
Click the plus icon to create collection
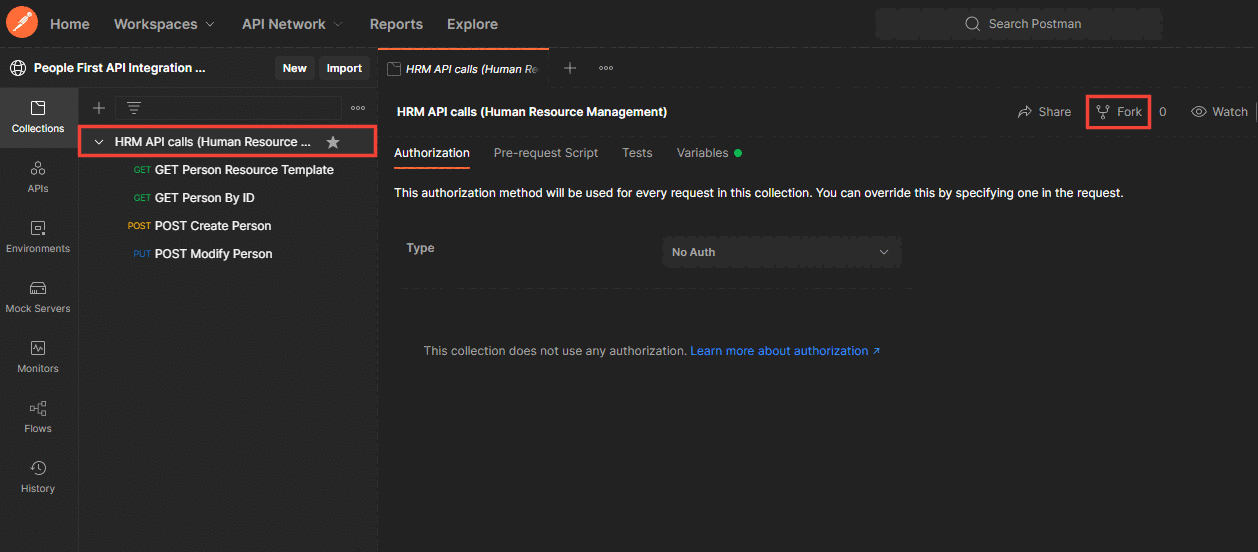click(99, 108)
